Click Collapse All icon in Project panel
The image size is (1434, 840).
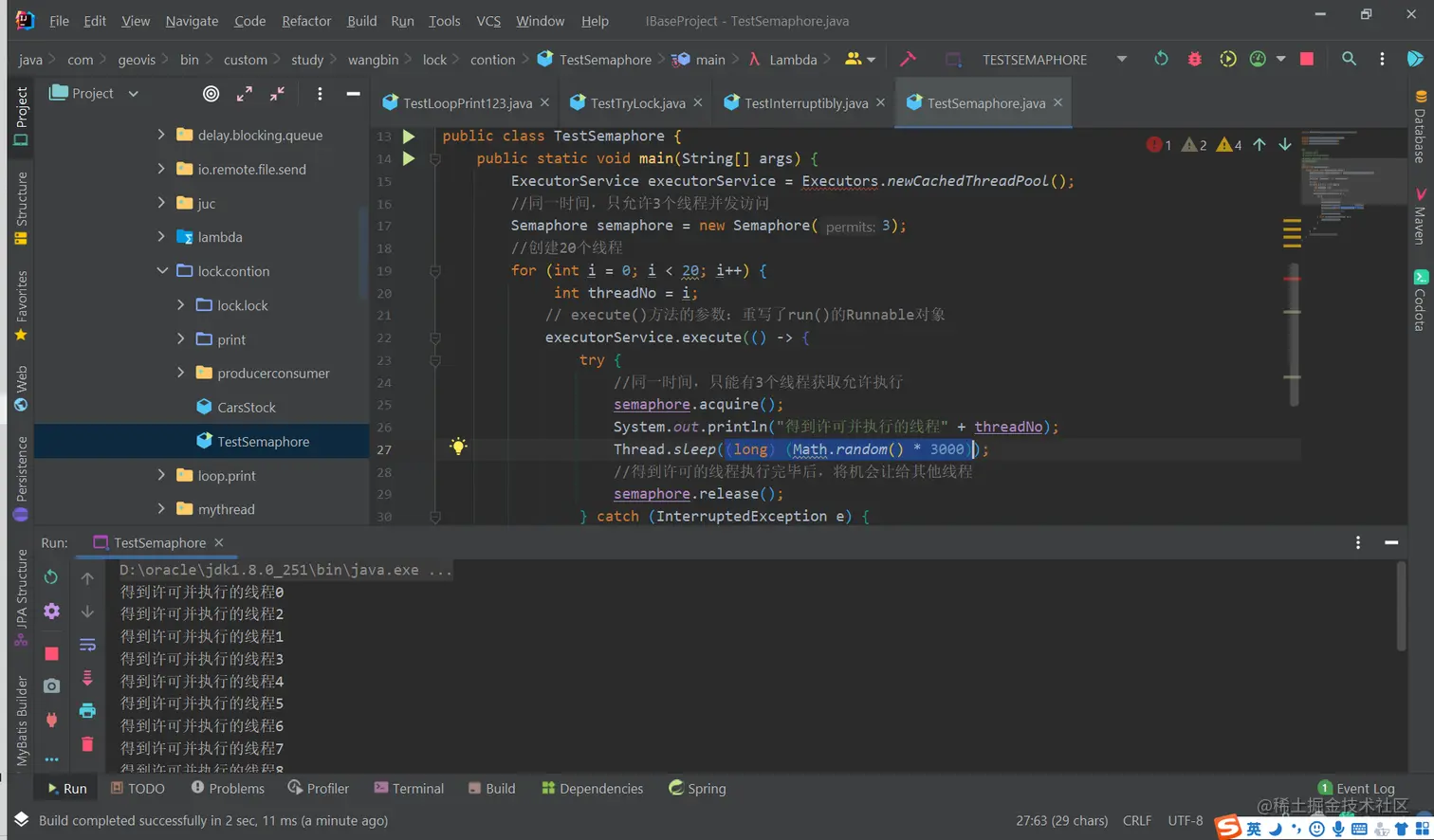click(x=277, y=93)
